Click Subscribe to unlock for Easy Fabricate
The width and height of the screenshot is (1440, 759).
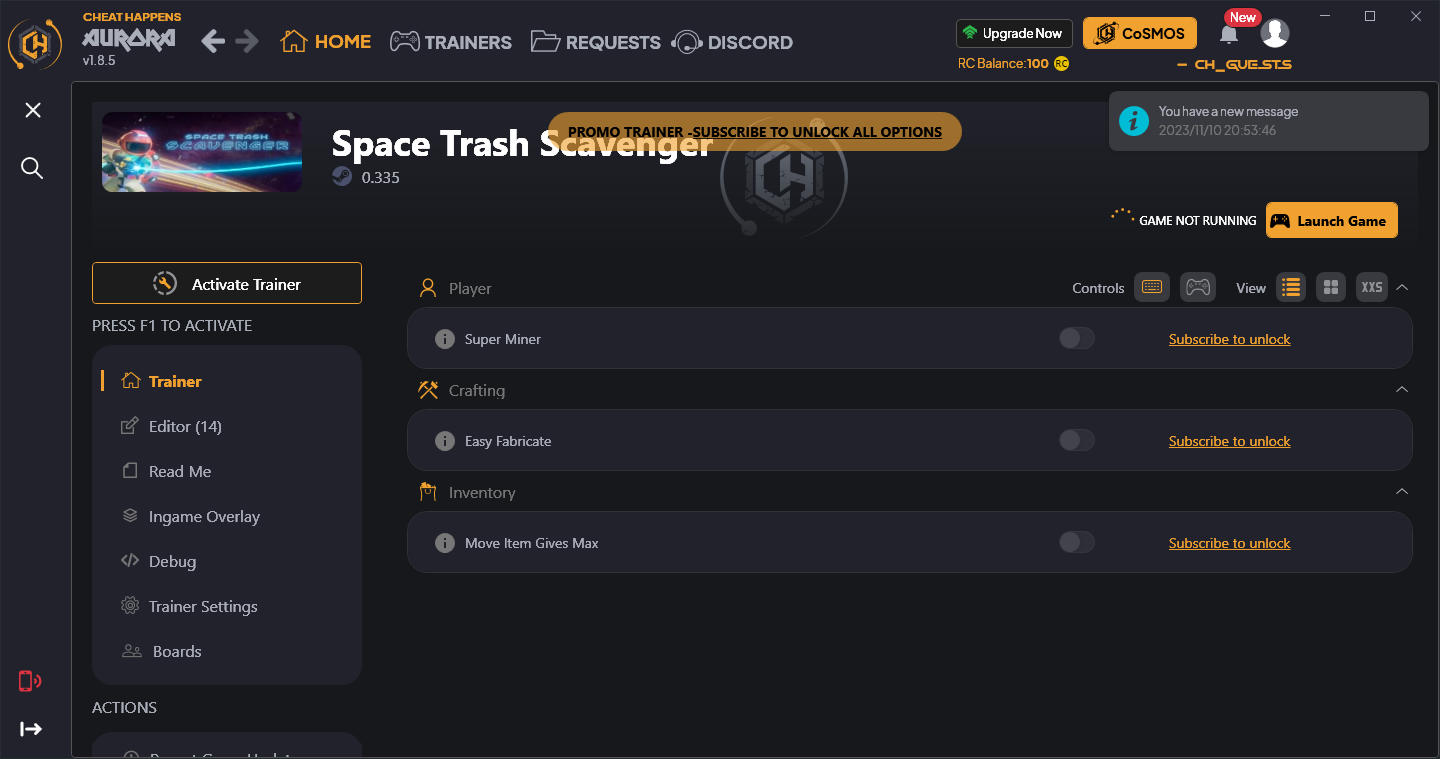click(1229, 441)
